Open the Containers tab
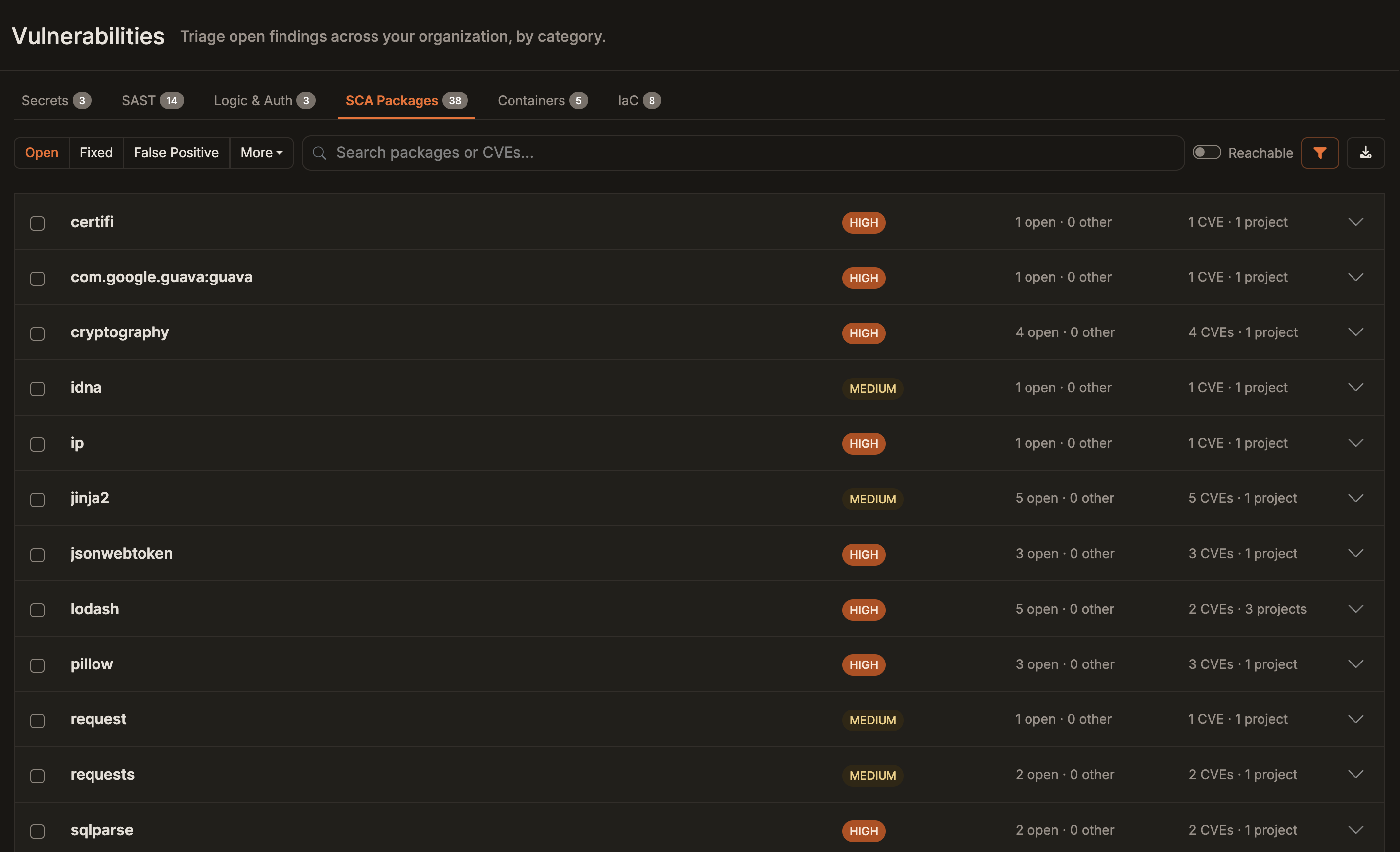Image resolution: width=1400 pixels, height=852 pixels. [543, 100]
